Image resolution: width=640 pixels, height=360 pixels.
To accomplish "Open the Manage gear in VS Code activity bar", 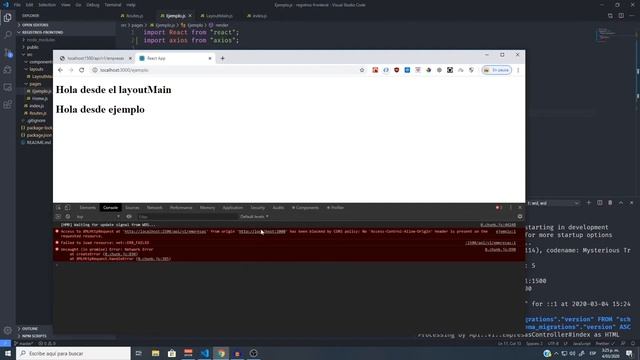I will (x=7, y=330).
